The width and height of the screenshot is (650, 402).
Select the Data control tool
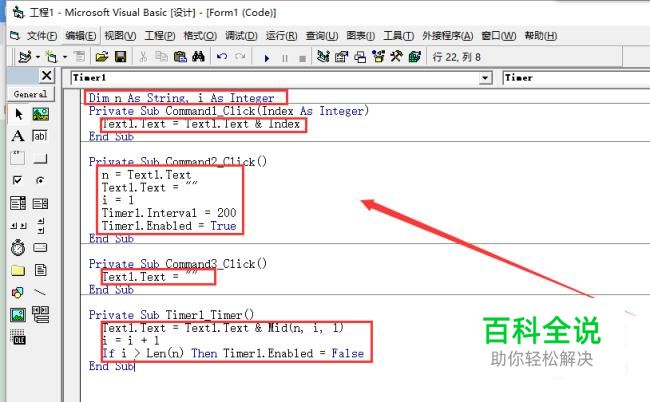[40, 315]
